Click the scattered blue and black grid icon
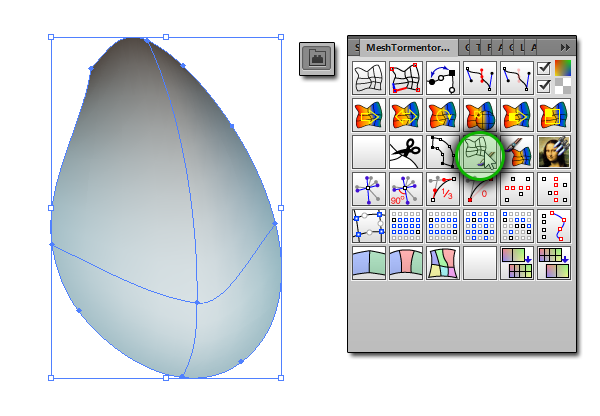 (517, 227)
